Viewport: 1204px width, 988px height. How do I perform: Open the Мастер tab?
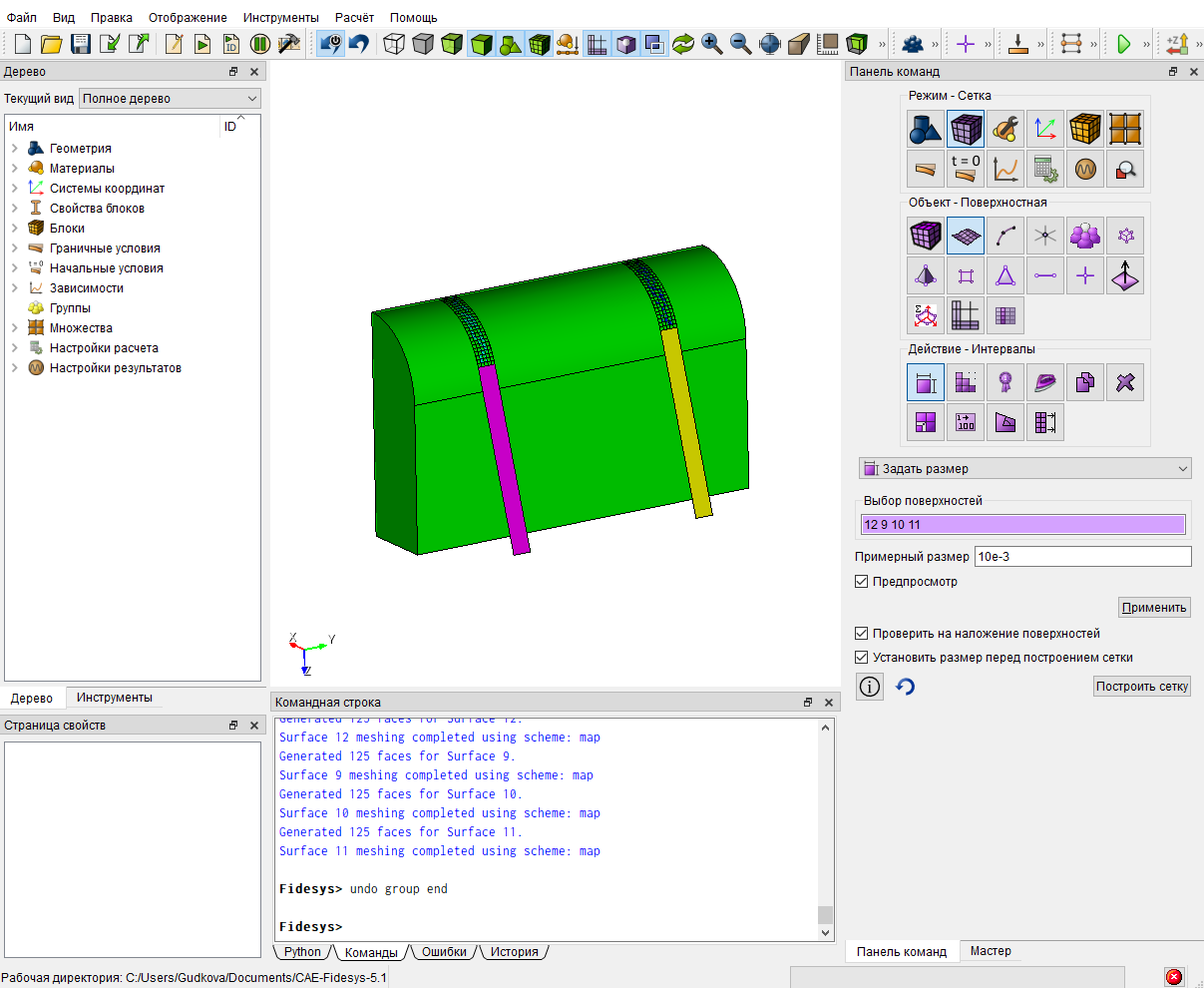point(991,951)
